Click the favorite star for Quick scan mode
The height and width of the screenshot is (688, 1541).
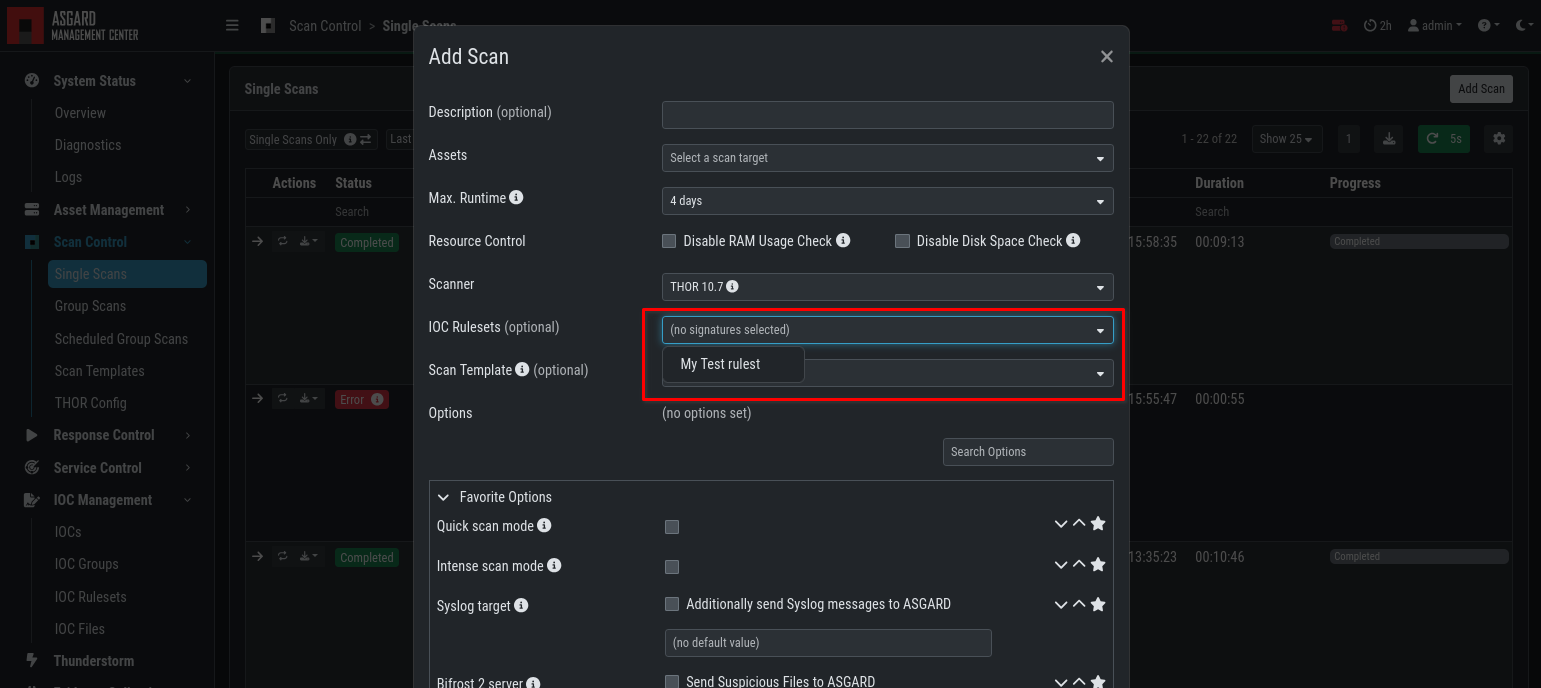1098,524
